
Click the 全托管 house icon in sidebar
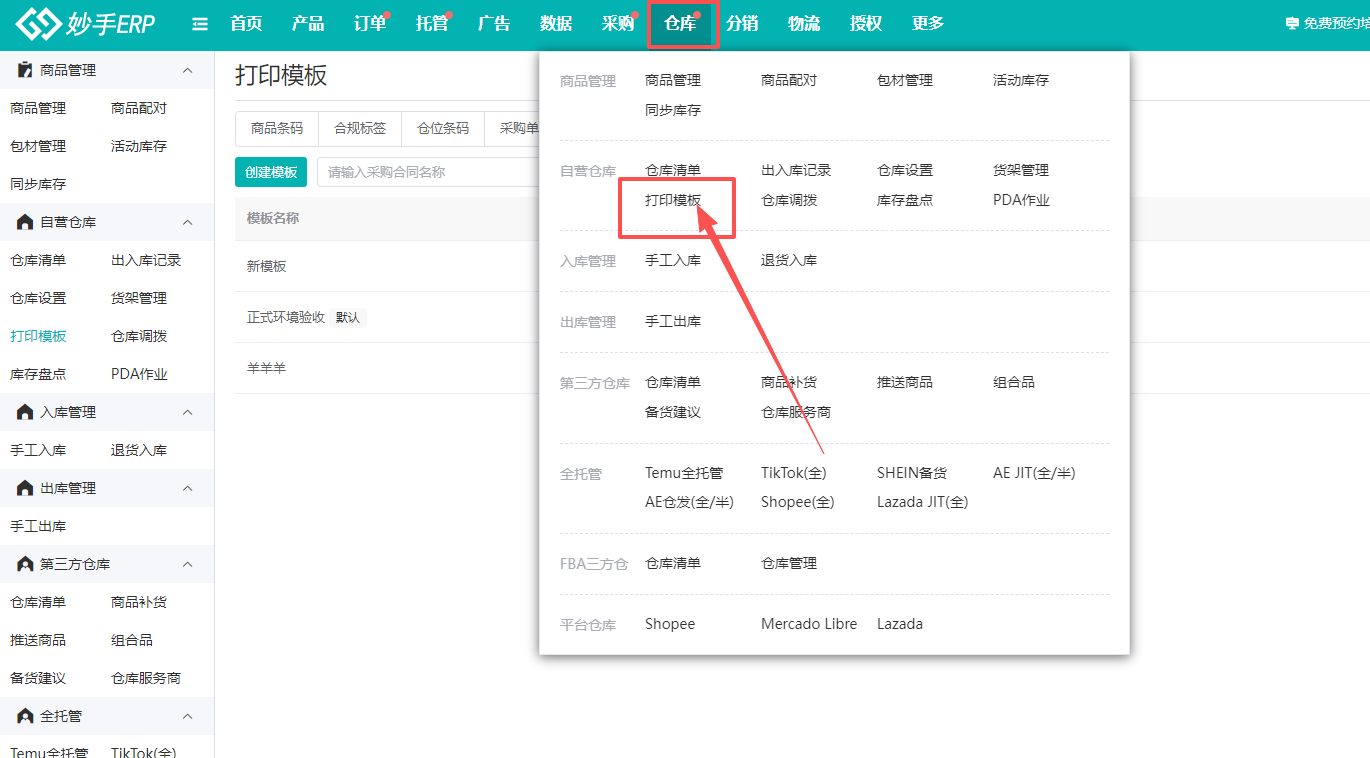coord(25,716)
